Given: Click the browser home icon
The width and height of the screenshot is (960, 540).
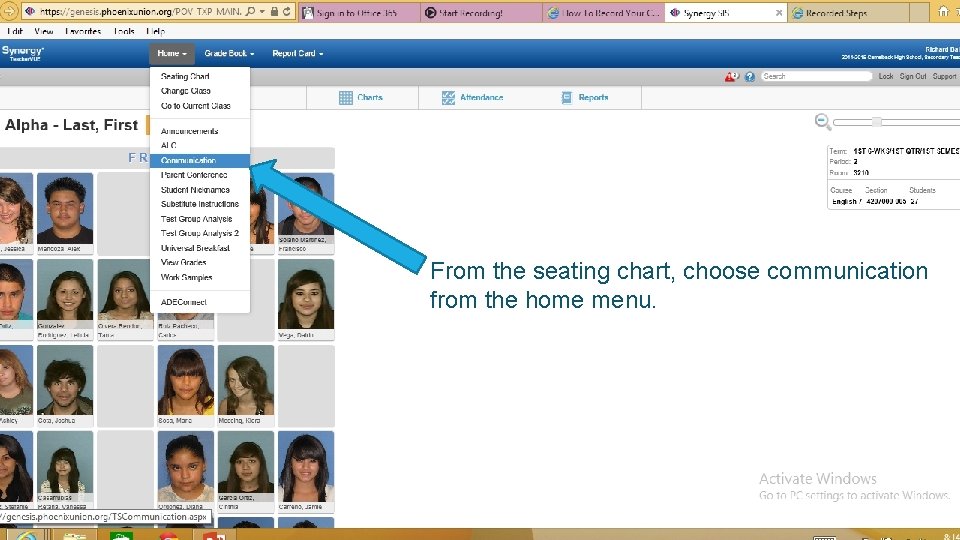Looking at the screenshot, I should pyautogui.click(x=943, y=12).
